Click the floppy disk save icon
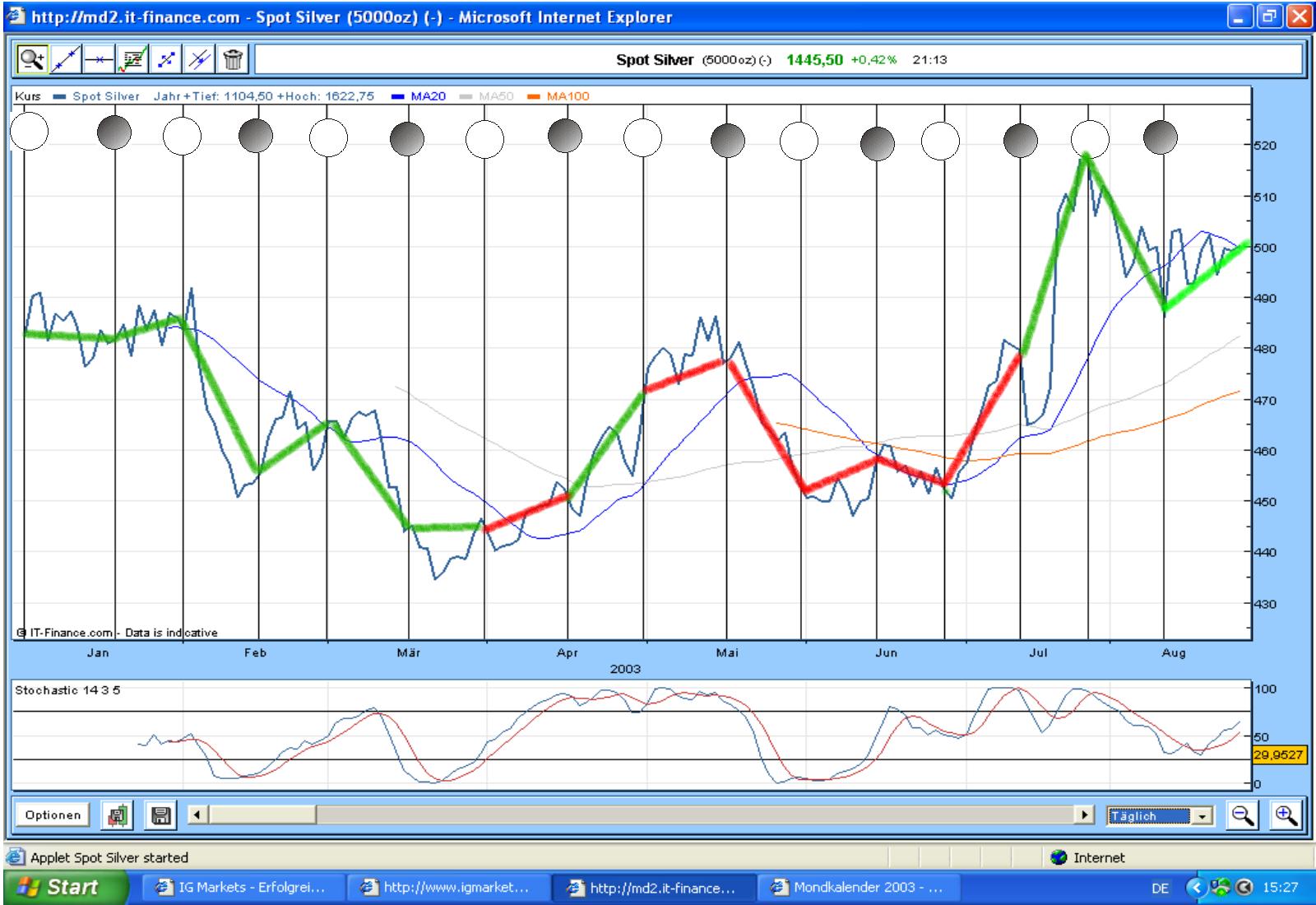This screenshot has height=905, width=1316. click(x=161, y=815)
